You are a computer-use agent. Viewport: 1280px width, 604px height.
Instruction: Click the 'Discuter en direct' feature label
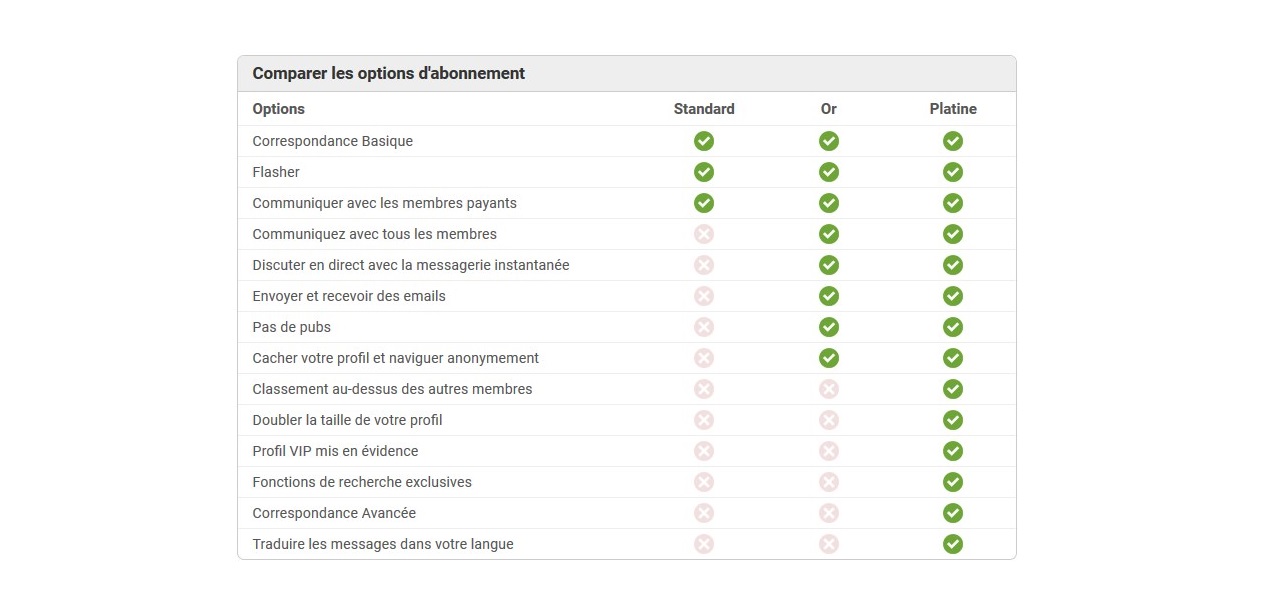point(410,265)
